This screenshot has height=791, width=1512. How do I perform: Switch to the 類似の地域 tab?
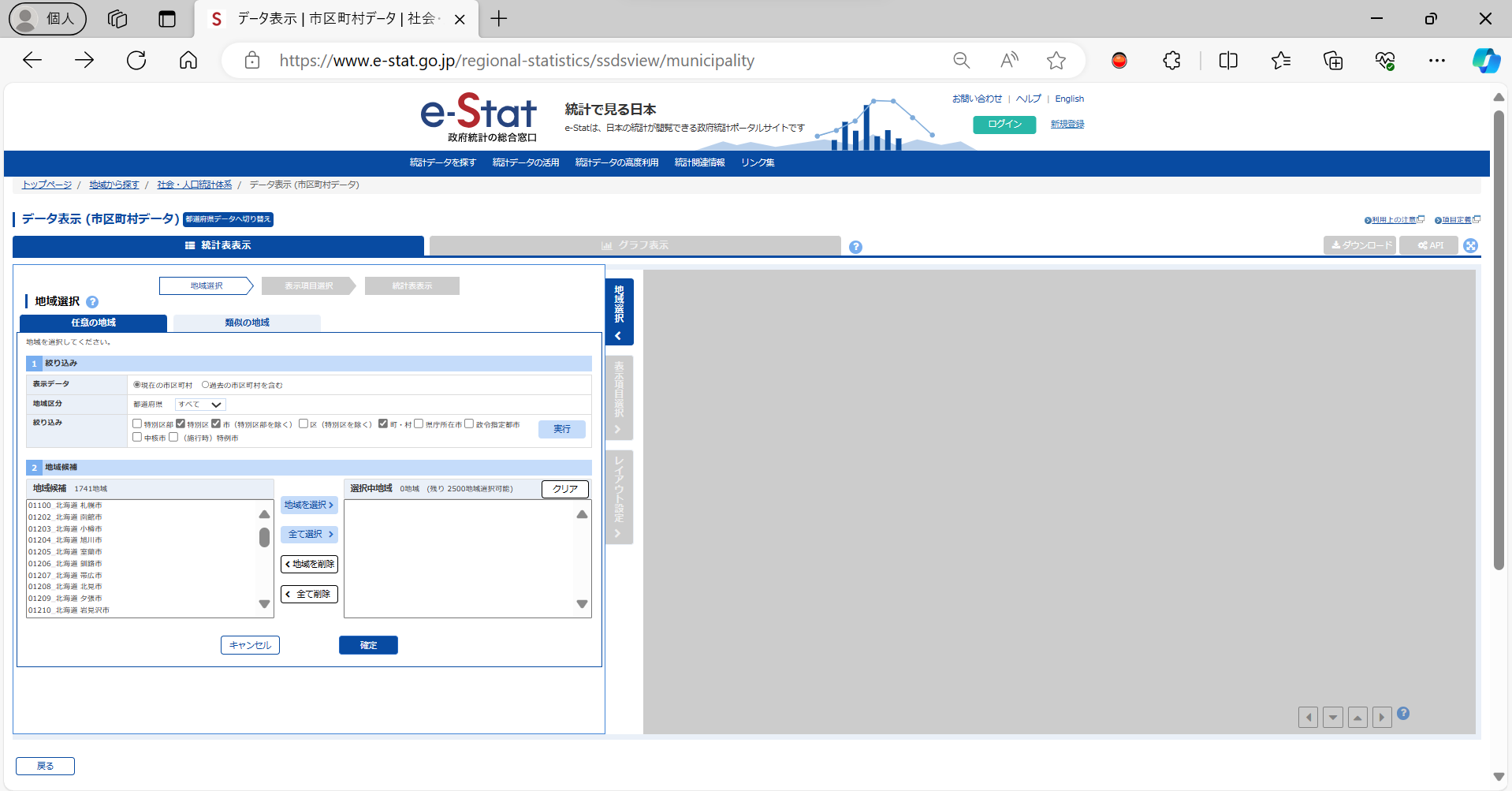tap(247, 323)
